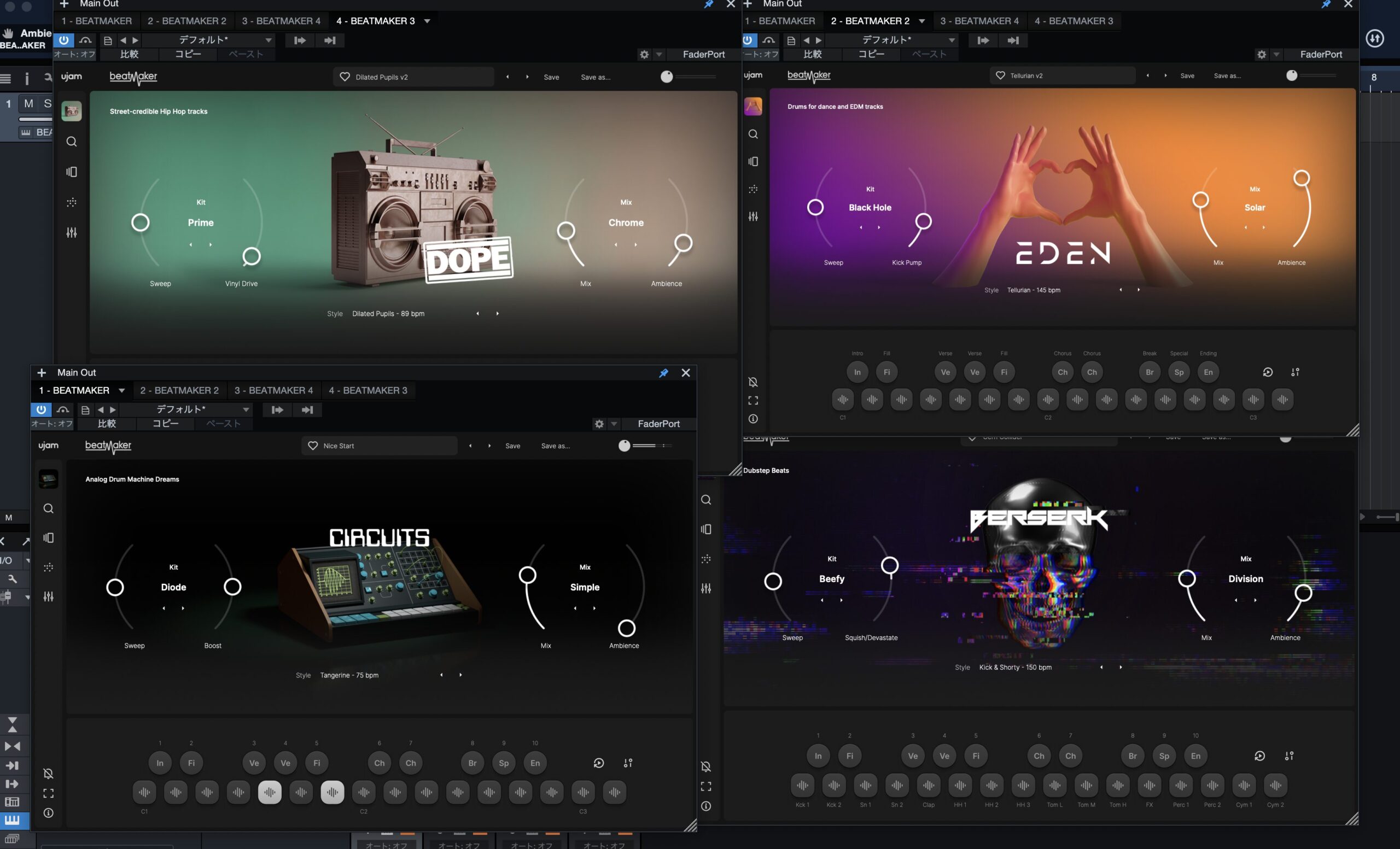Click the Ambience knob handle in the Circuits Mix section
1400x849 pixels.
click(626, 628)
